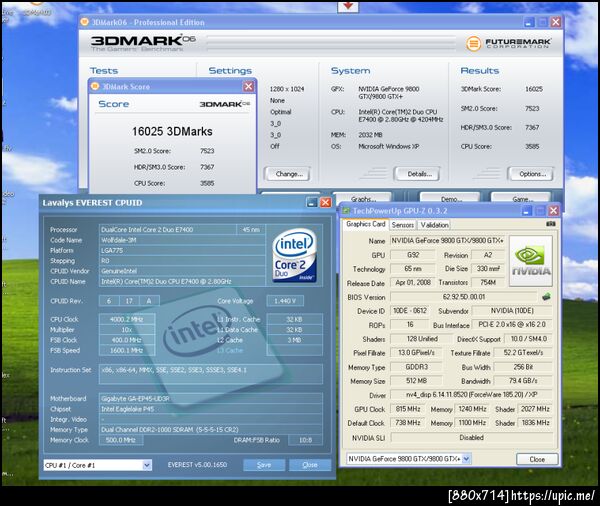The image size is (600, 506).
Task: Switch to the Sensors tab
Action: pos(403,225)
